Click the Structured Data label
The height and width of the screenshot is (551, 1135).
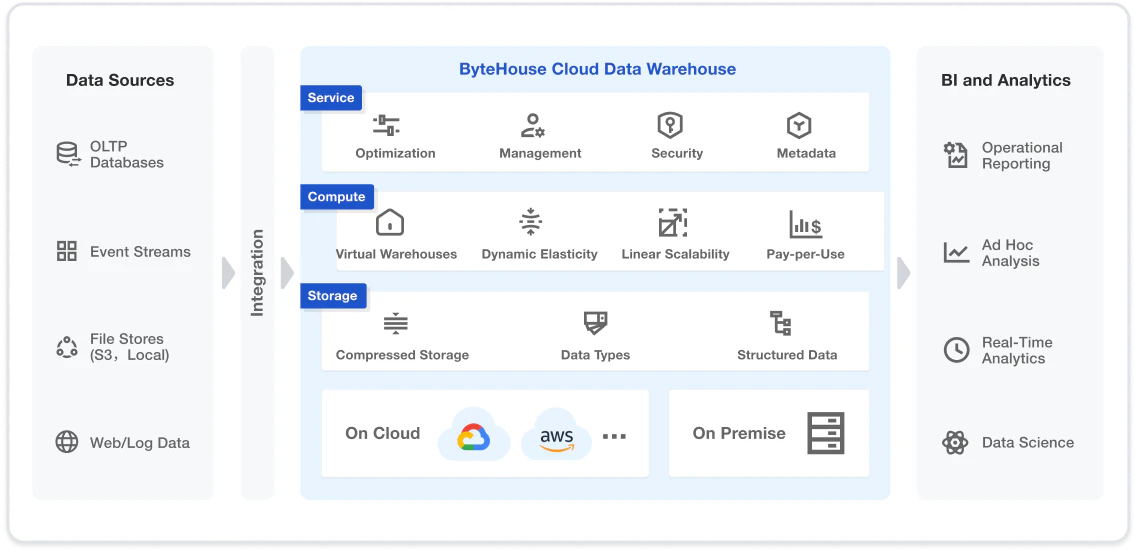point(787,355)
